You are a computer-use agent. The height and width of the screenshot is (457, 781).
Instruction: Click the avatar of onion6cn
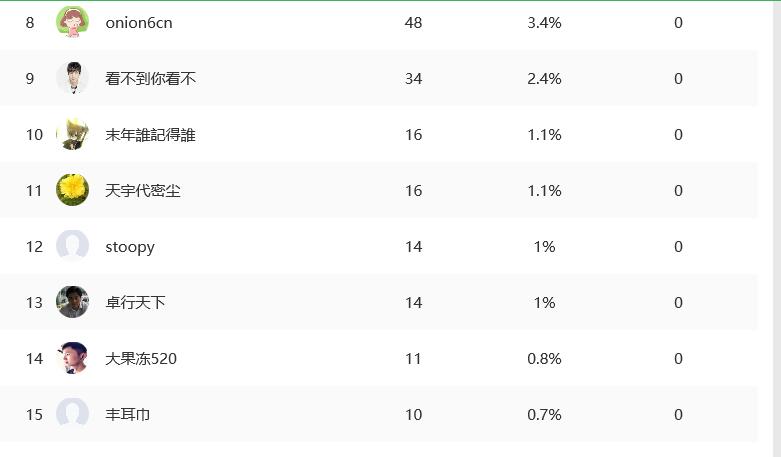[x=72, y=22]
